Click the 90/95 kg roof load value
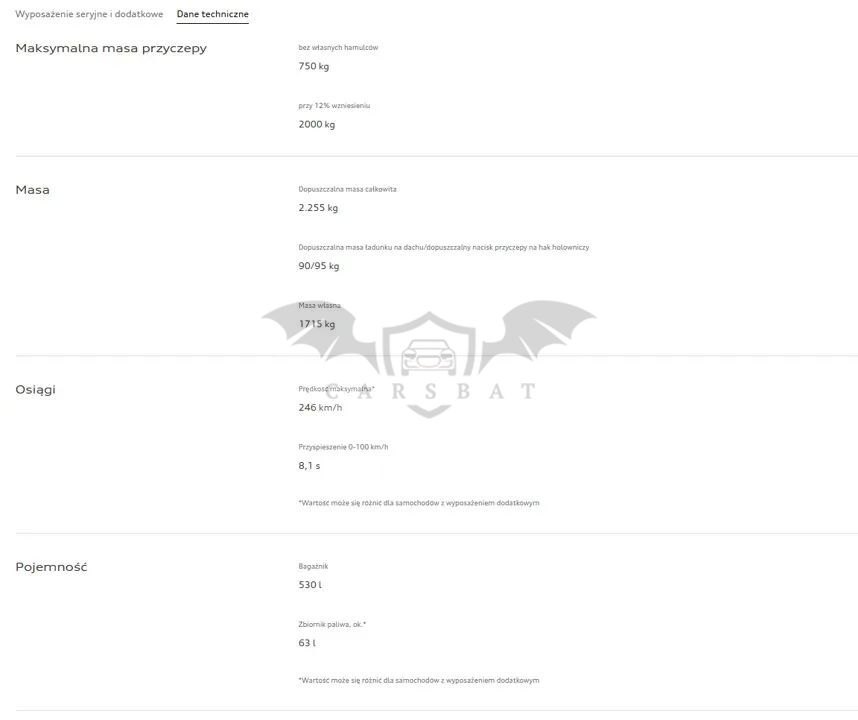The height and width of the screenshot is (720, 858). 318,266
